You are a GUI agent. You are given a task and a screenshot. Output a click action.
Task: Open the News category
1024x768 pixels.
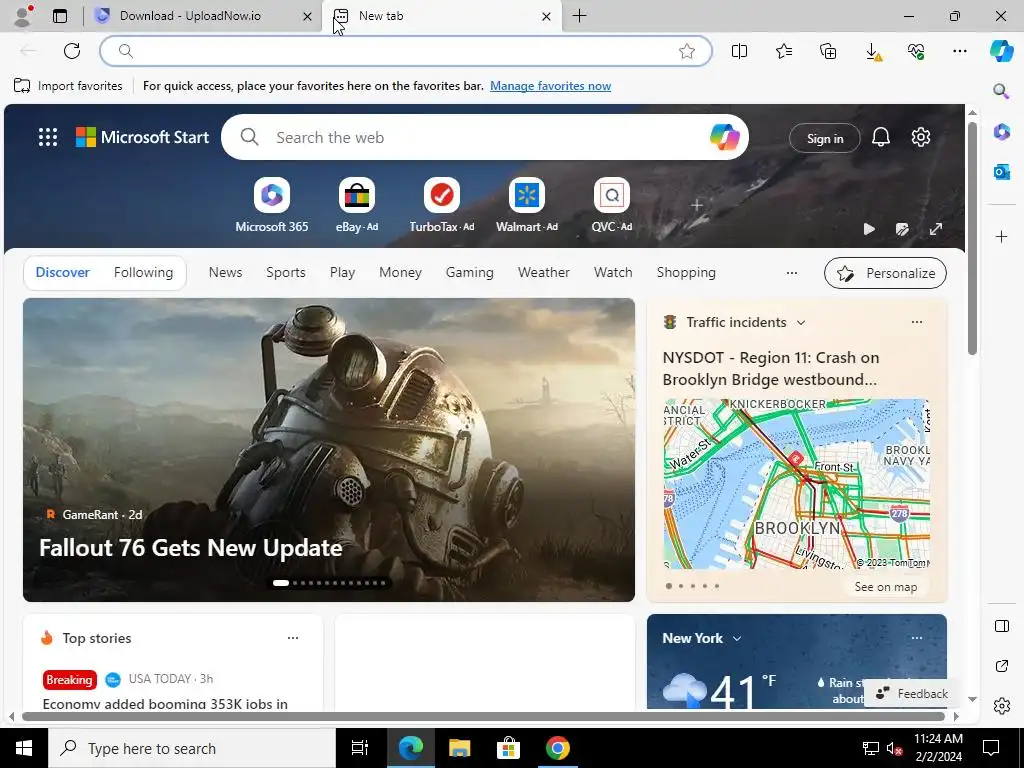[225, 272]
